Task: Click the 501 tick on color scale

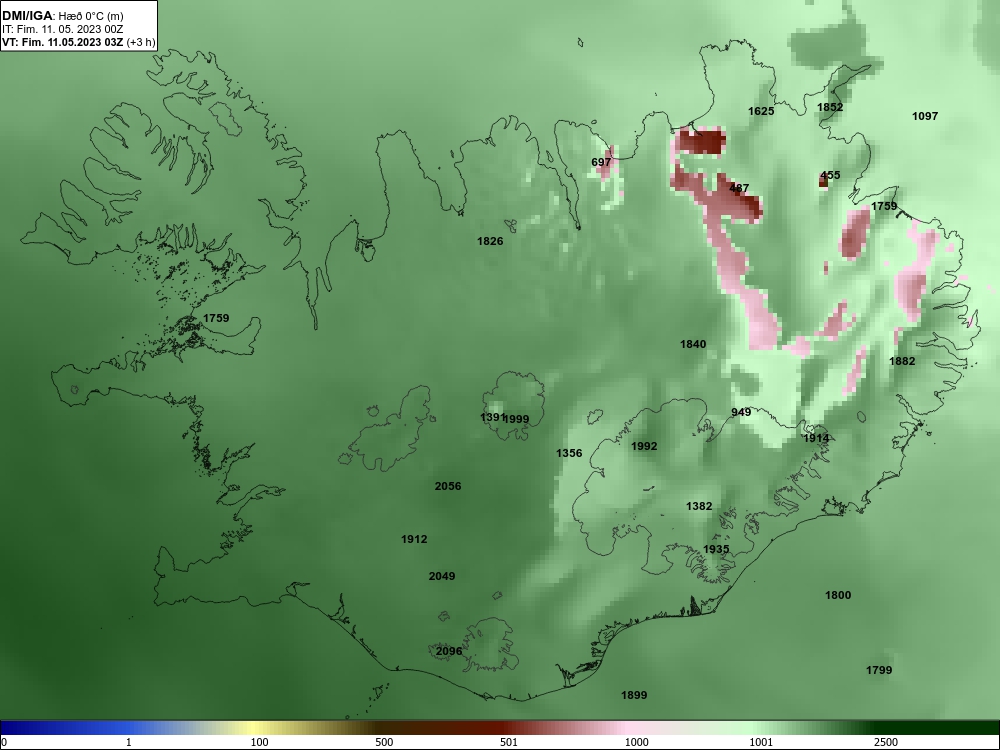Action: tap(508, 742)
